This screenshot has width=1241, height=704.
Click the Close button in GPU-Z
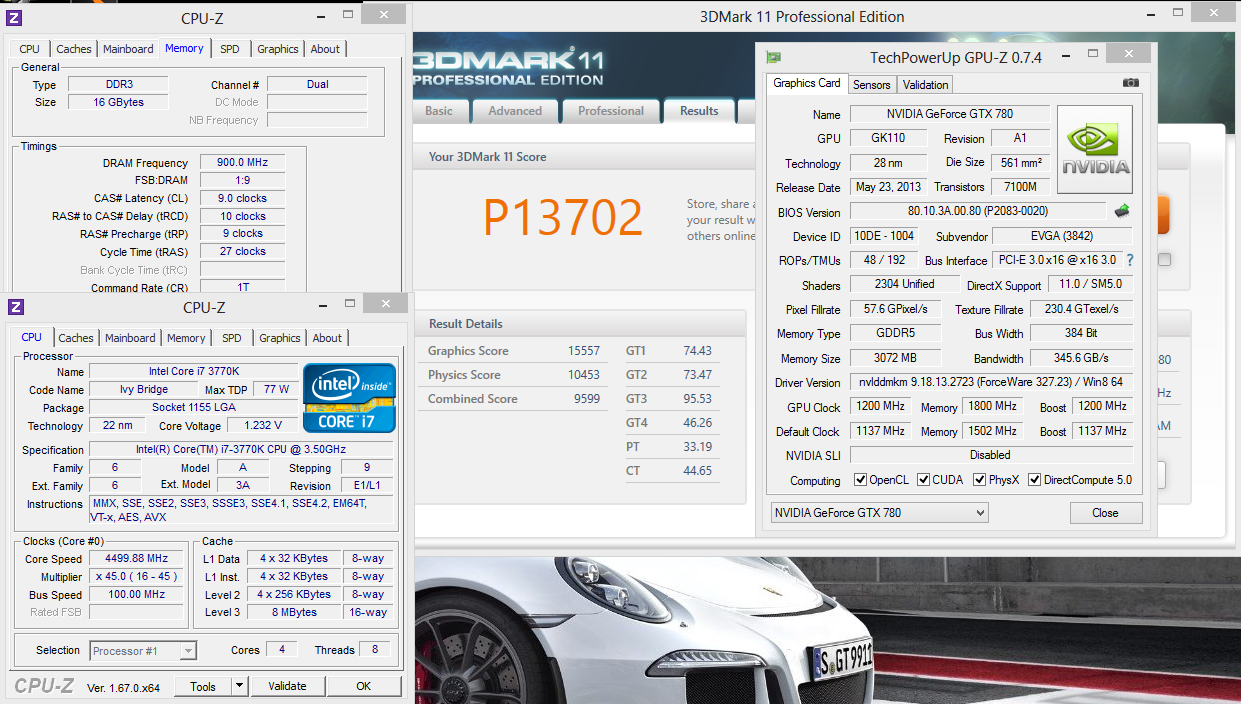point(1105,513)
